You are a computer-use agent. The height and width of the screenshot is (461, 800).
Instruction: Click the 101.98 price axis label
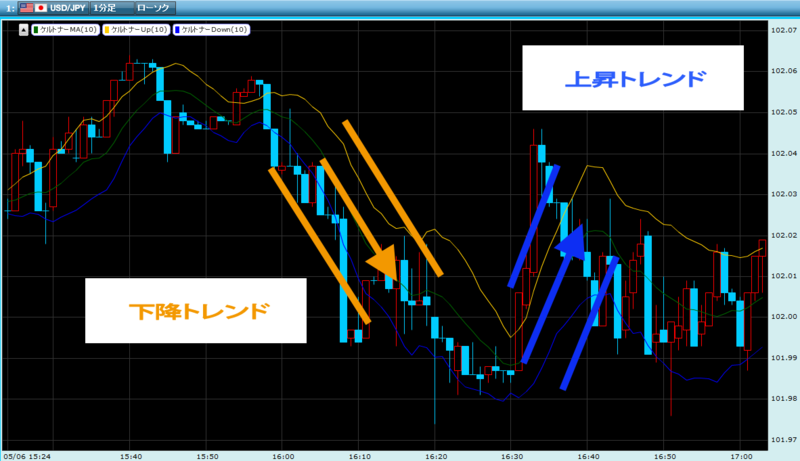click(x=783, y=398)
